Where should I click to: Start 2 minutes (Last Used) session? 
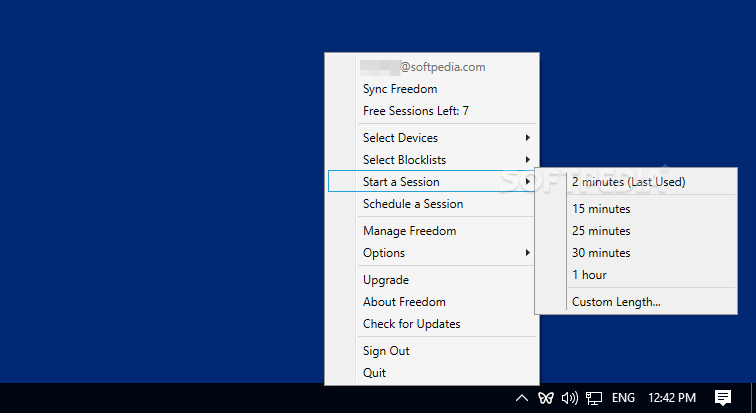point(636,182)
